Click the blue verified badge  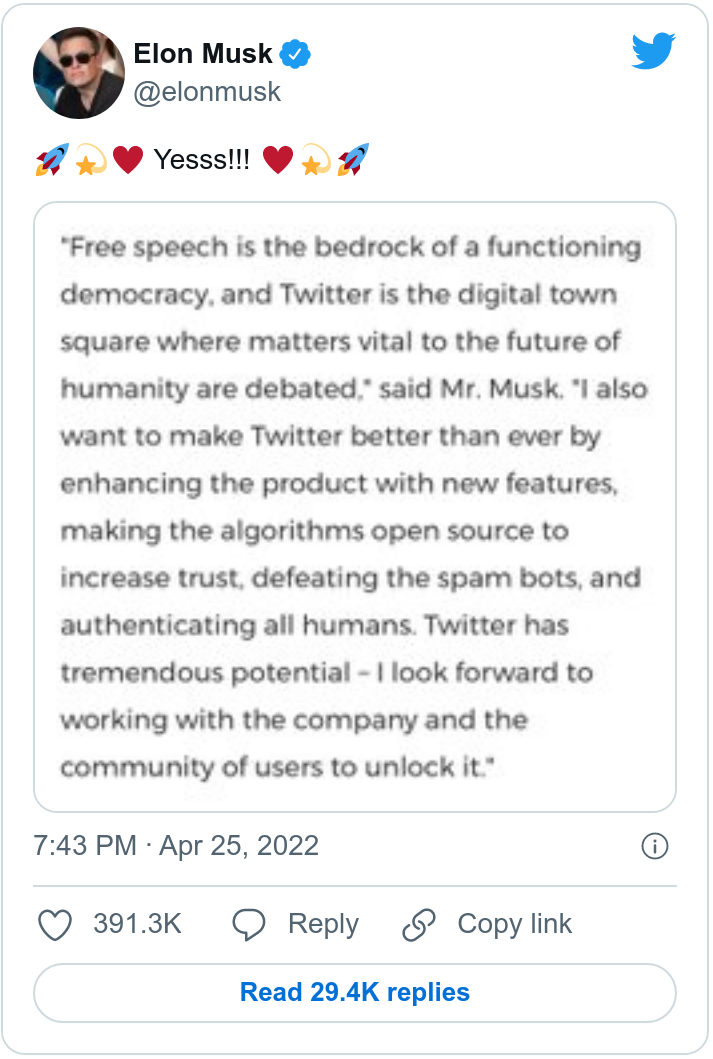pos(295,55)
